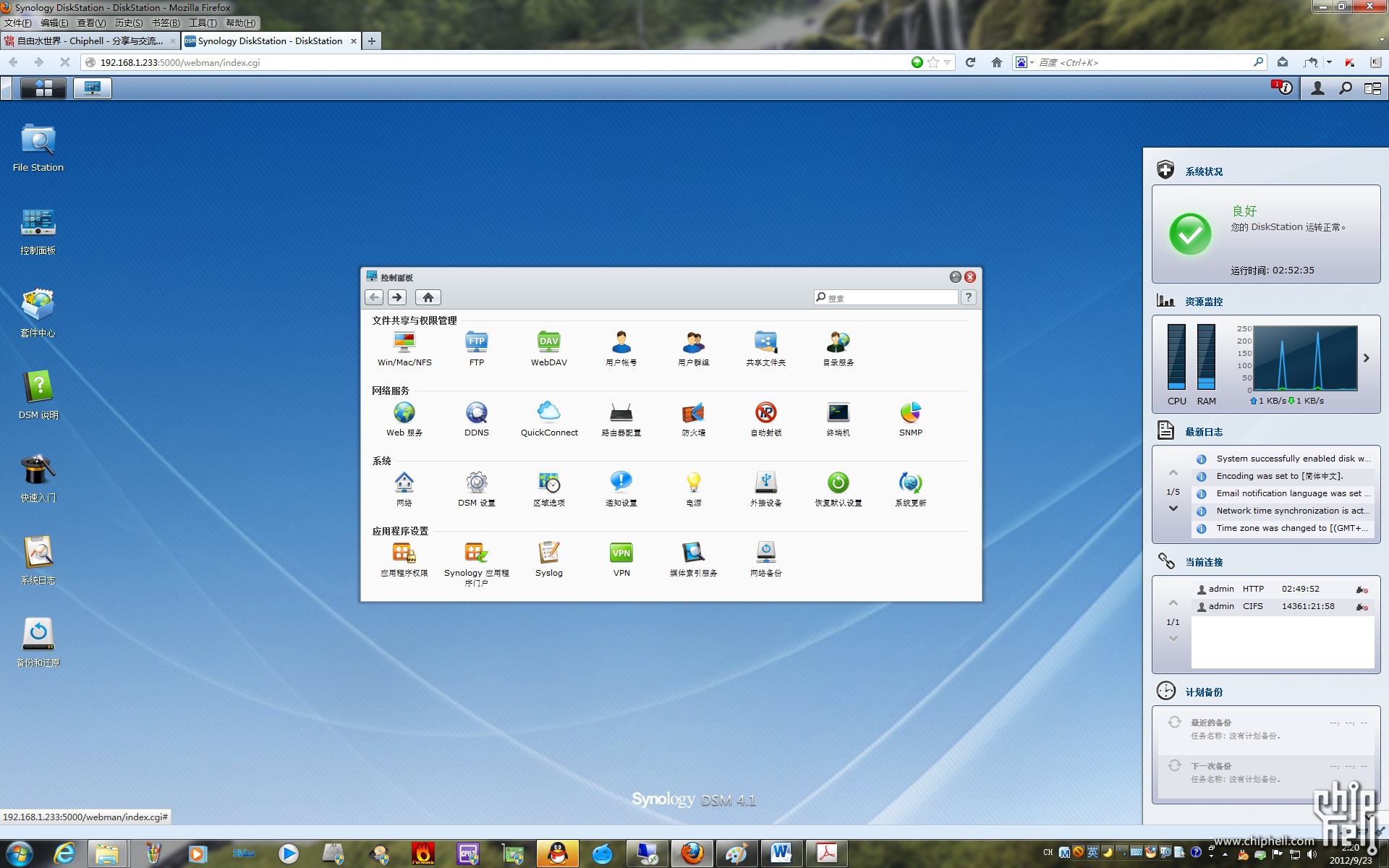1389x868 pixels.
Task: Open 应用程序权限 application privileges
Action: click(404, 559)
